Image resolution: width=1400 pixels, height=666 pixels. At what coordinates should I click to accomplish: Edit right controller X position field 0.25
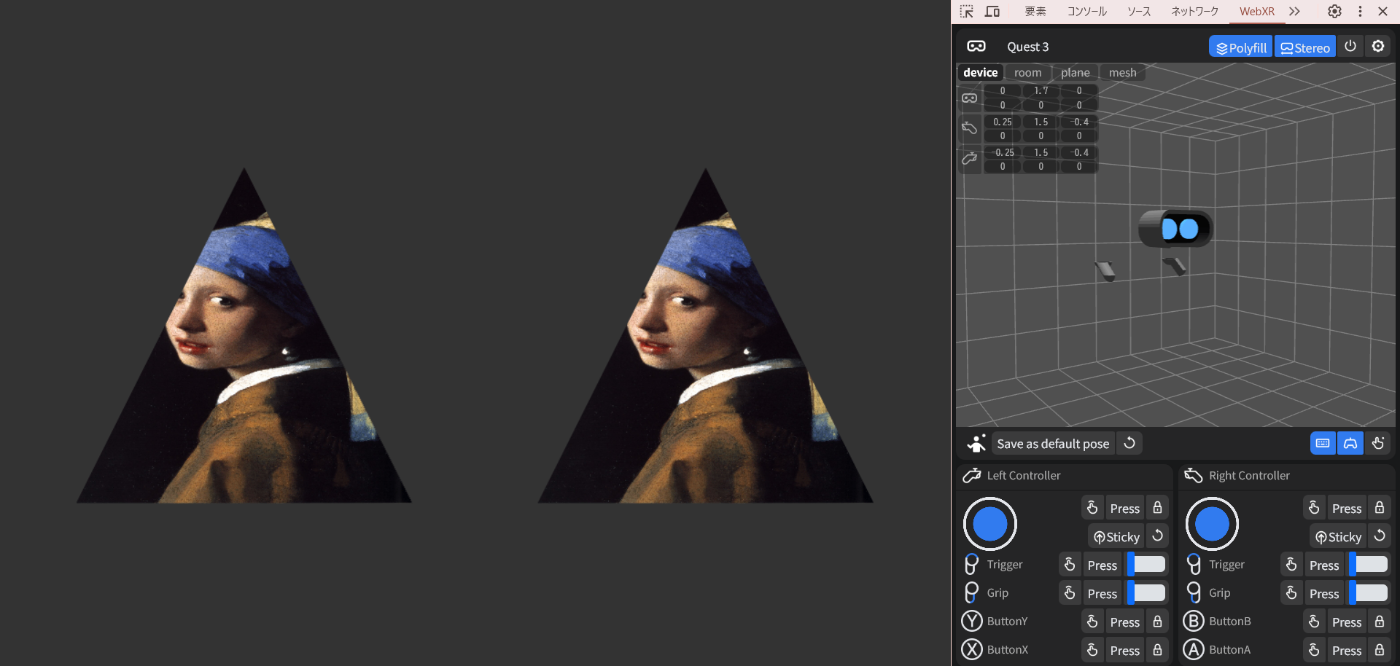(1002, 121)
